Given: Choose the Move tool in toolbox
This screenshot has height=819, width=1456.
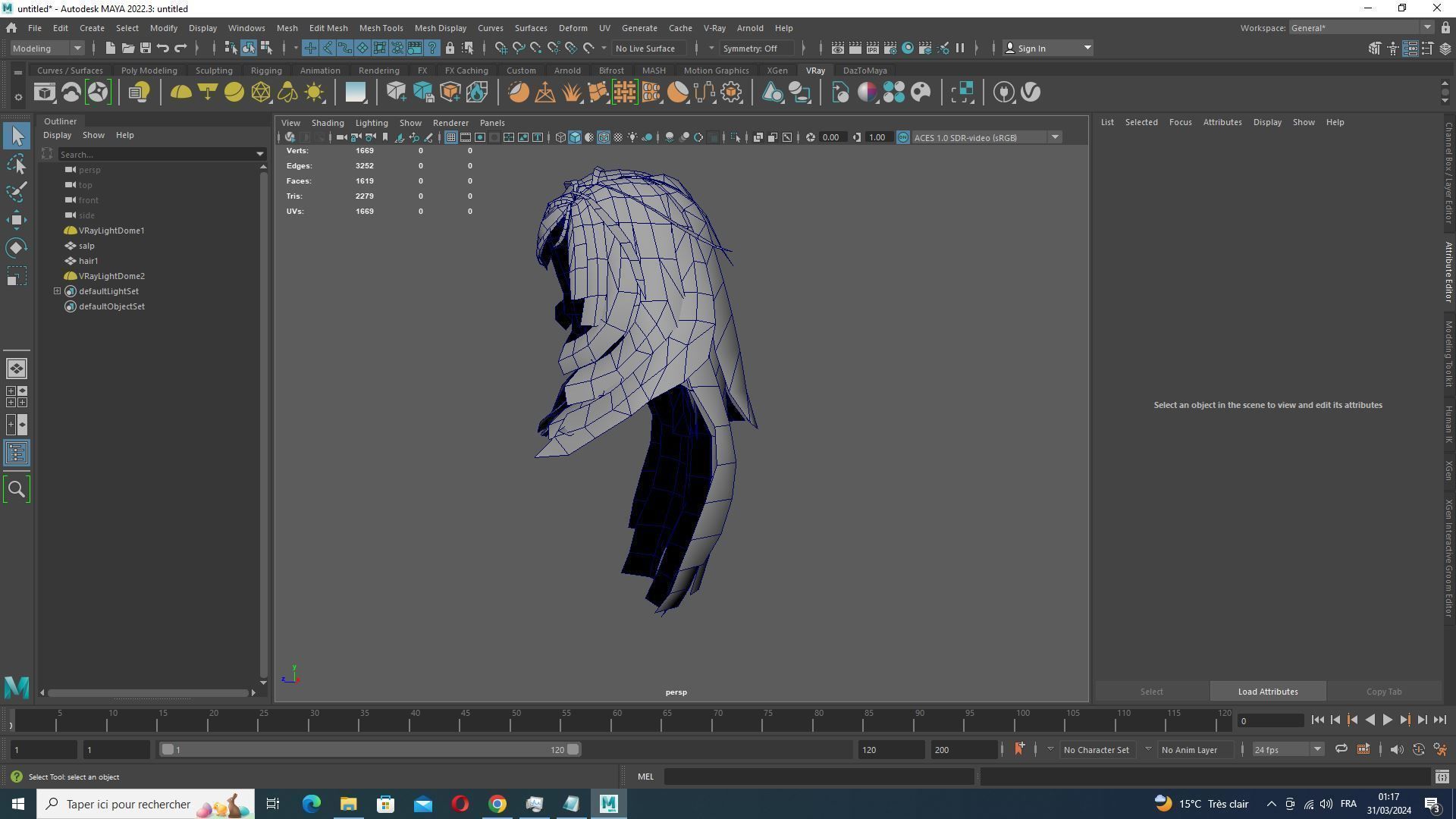Looking at the screenshot, I should pos(17,220).
